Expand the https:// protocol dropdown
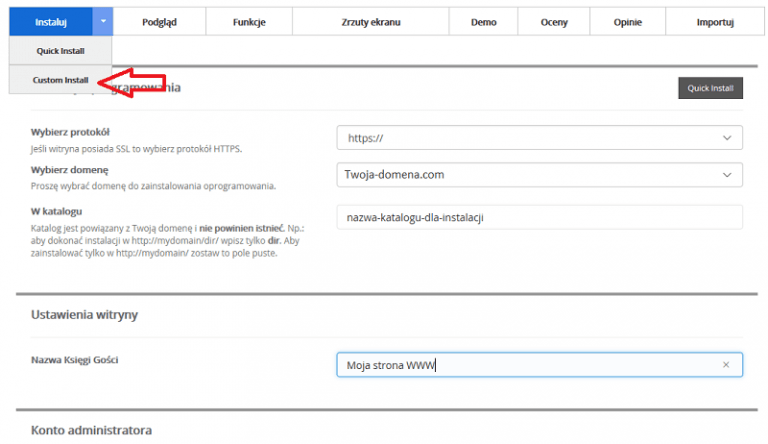The image size is (768, 444). pyautogui.click(x=539, y=138)
